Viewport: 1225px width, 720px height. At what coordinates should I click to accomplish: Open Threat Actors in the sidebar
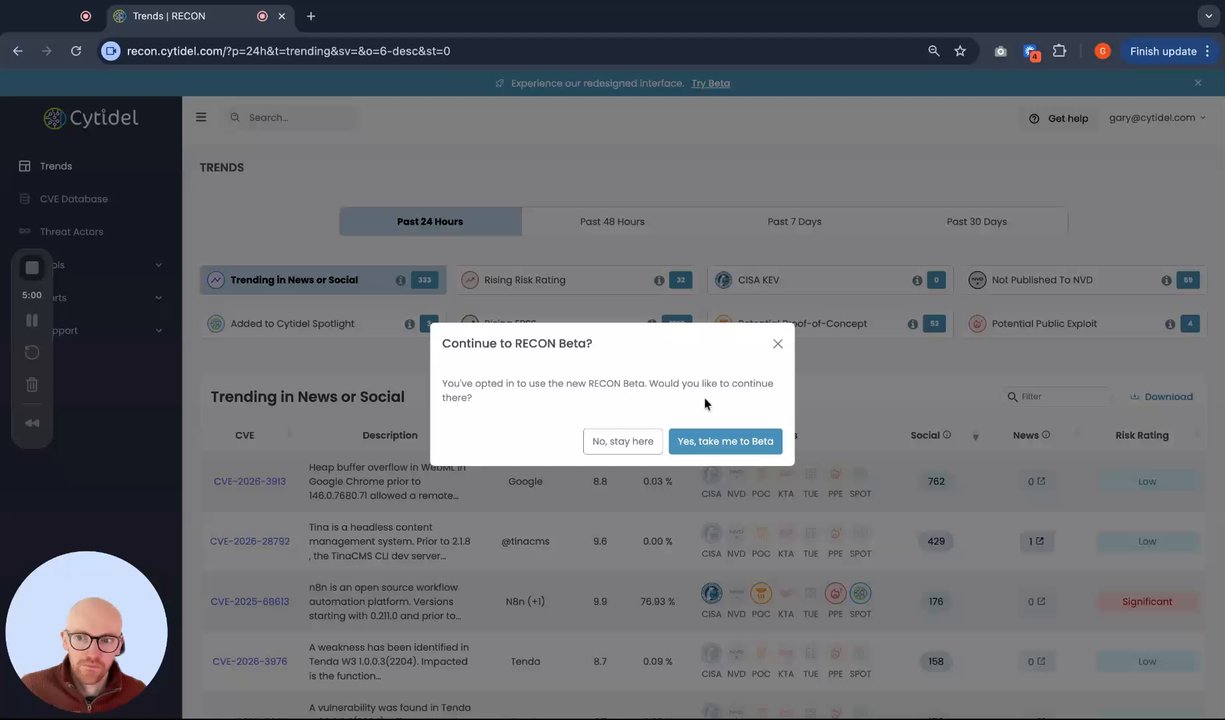[x=71, y=232]
